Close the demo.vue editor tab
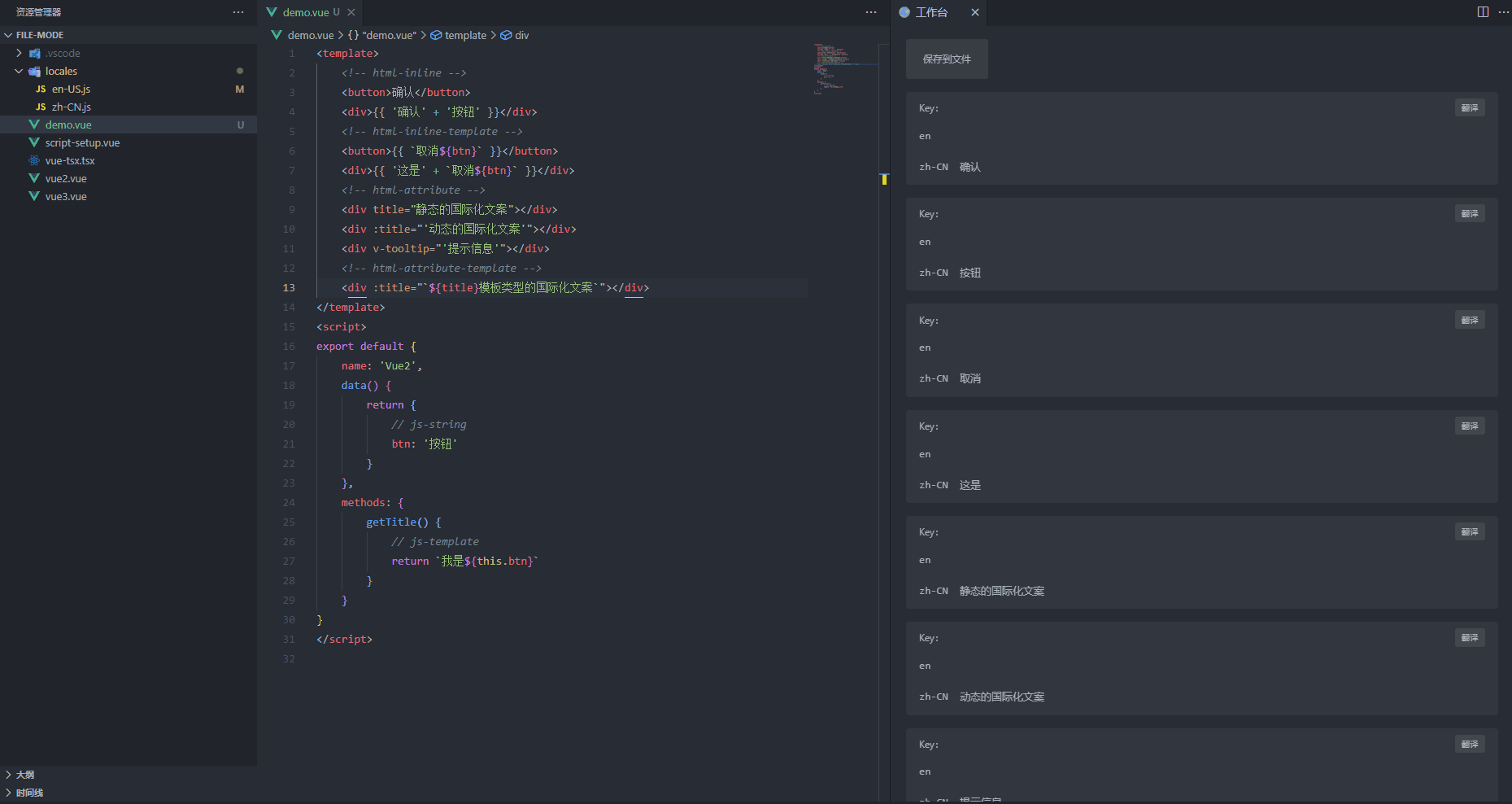The height and width of the screenshot is (804, 1512). (x=351, y=12)
